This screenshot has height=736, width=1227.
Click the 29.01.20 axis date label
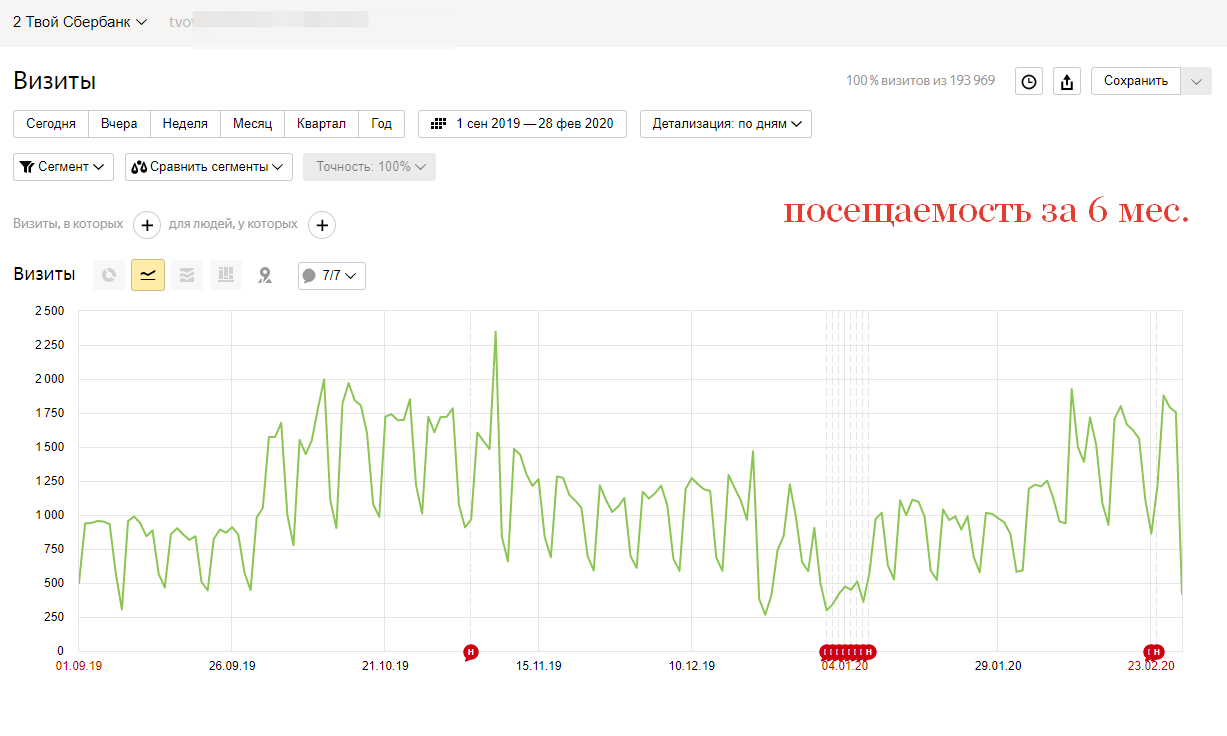coord(998,666)
